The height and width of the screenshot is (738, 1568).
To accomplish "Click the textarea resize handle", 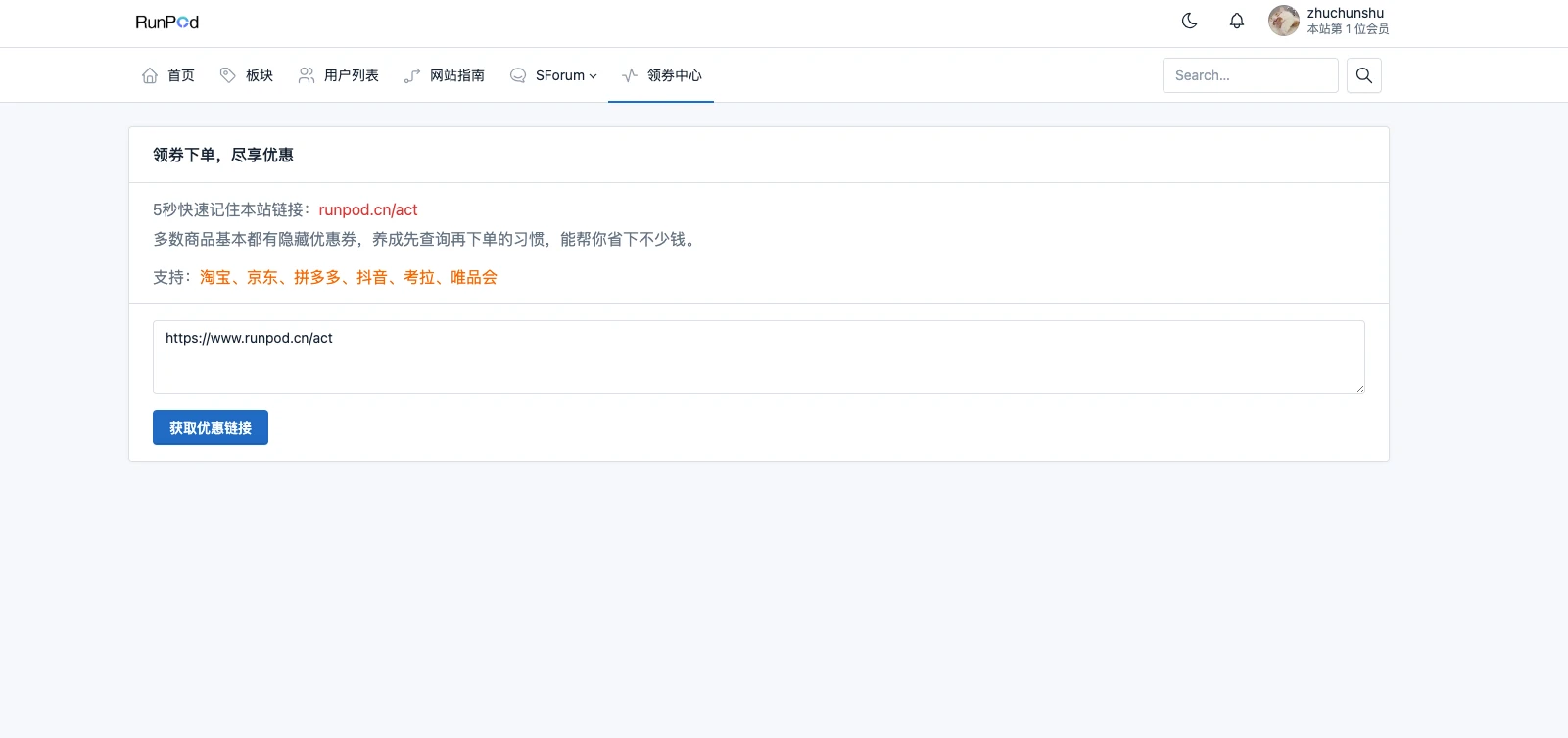I will pos(1359,389).
